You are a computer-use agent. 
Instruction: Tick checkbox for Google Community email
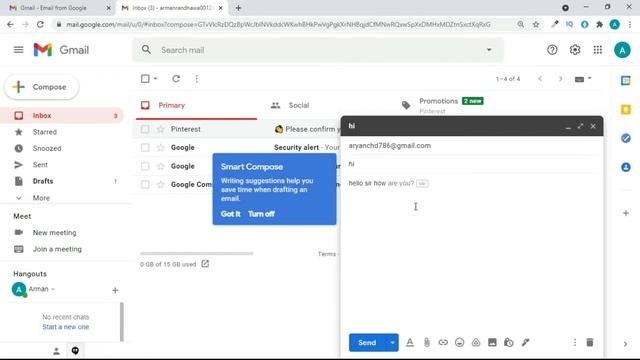pyautogui.click(x=145, y=184)
